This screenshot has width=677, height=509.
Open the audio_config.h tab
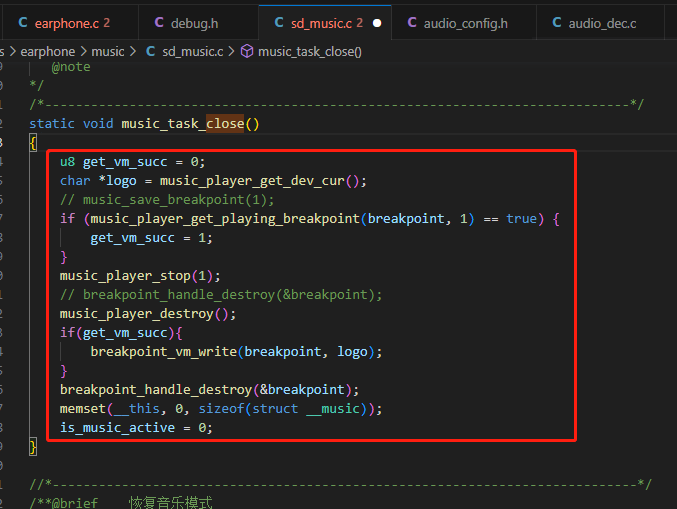pos(464,23)
